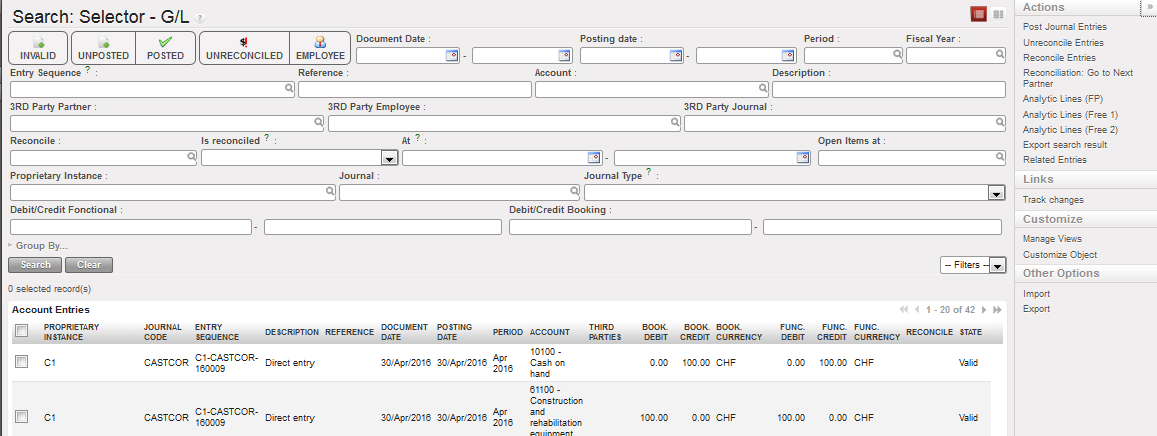Open Posting date start calendar picker
This screenshot has height=436, width=1157.
(x=675, y=56)
